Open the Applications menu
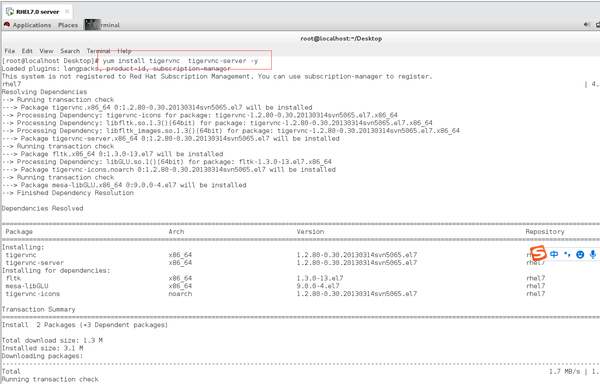This screenshot has height=384, width=600. [x=32, y=25]
